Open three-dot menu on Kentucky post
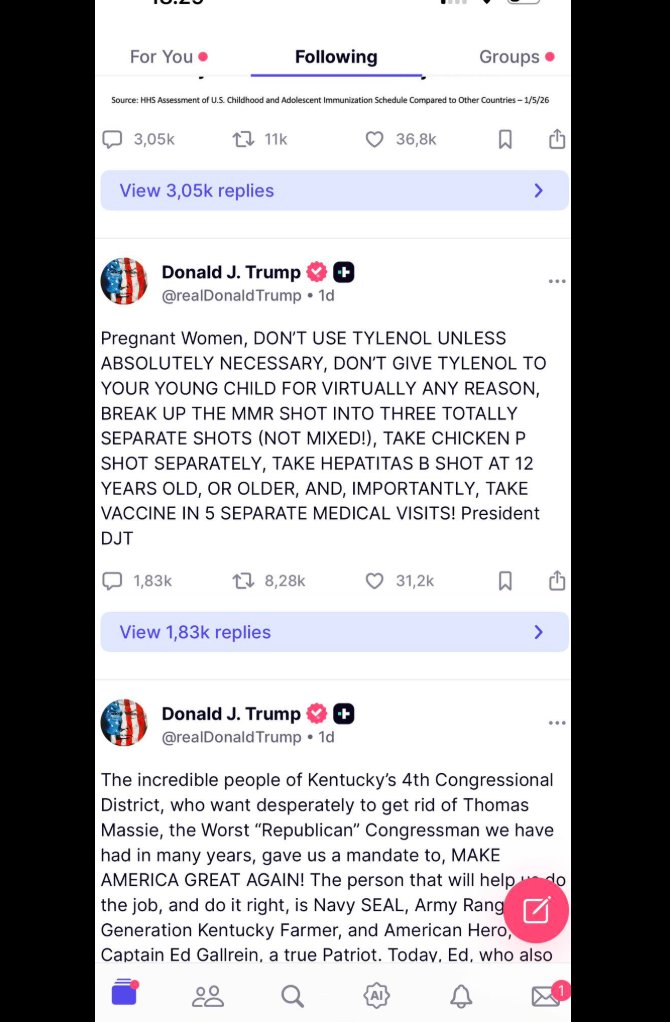 (557, 723)
